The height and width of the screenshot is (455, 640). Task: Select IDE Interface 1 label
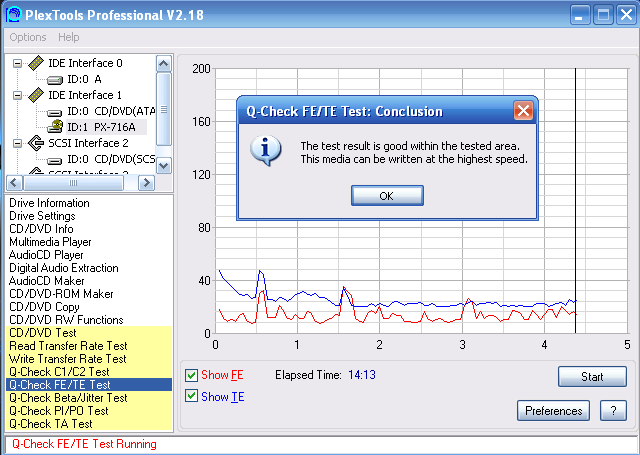pyautogui.click(x=85, y=95)
